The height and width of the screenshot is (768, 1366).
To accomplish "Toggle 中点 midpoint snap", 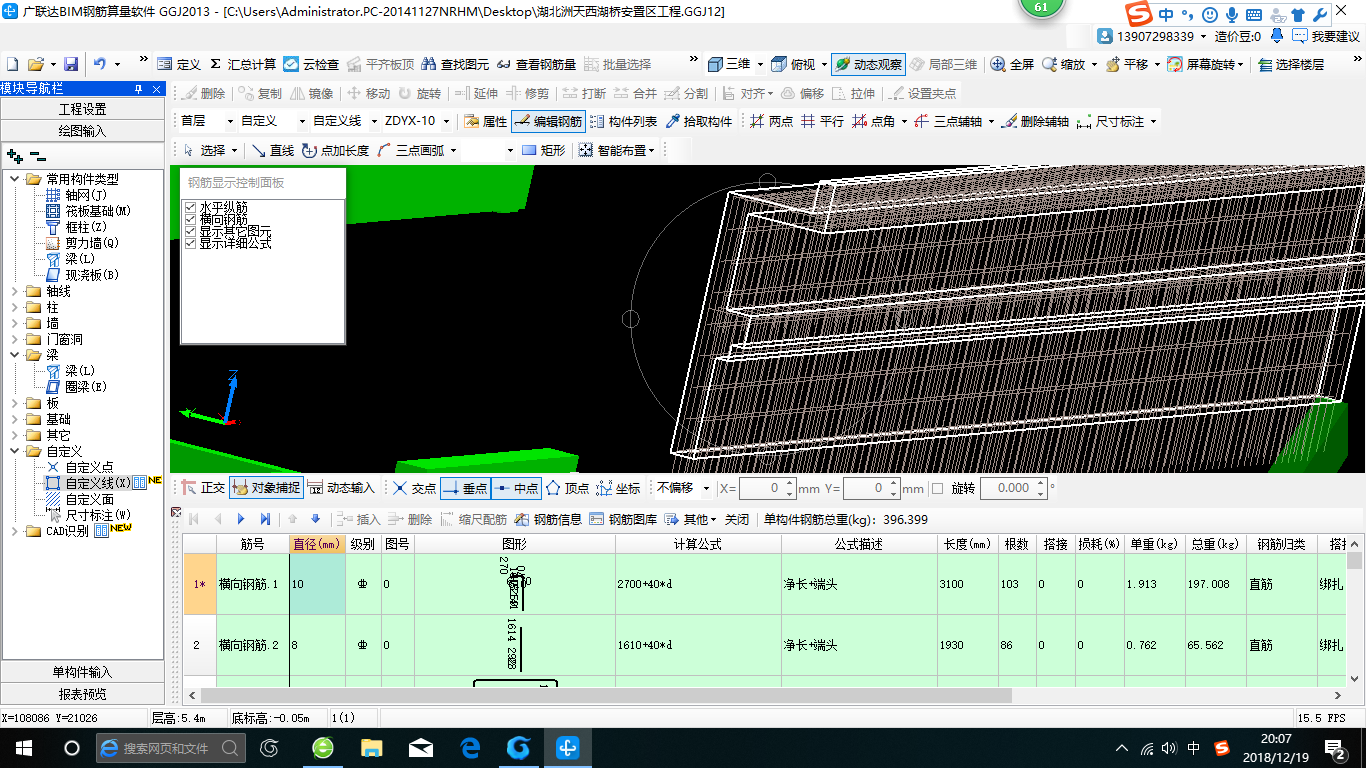I will [x=516, y=488].
